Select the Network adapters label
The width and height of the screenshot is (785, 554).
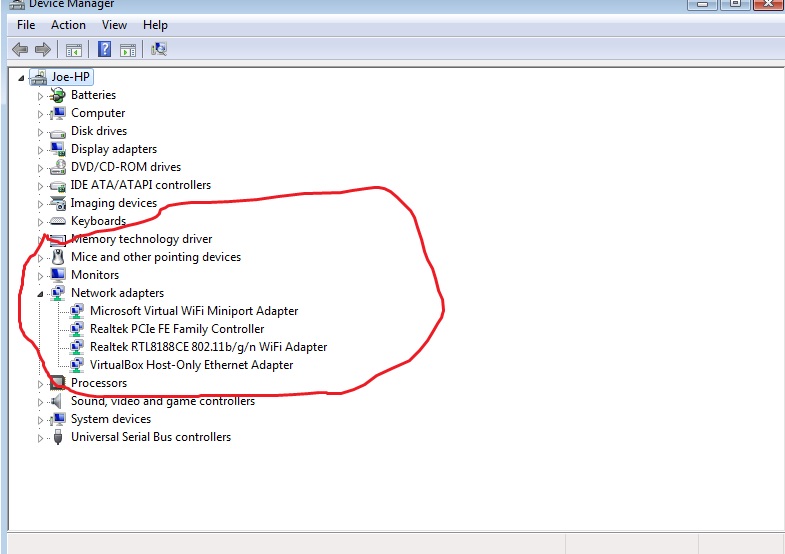click(x=117, y=293)
